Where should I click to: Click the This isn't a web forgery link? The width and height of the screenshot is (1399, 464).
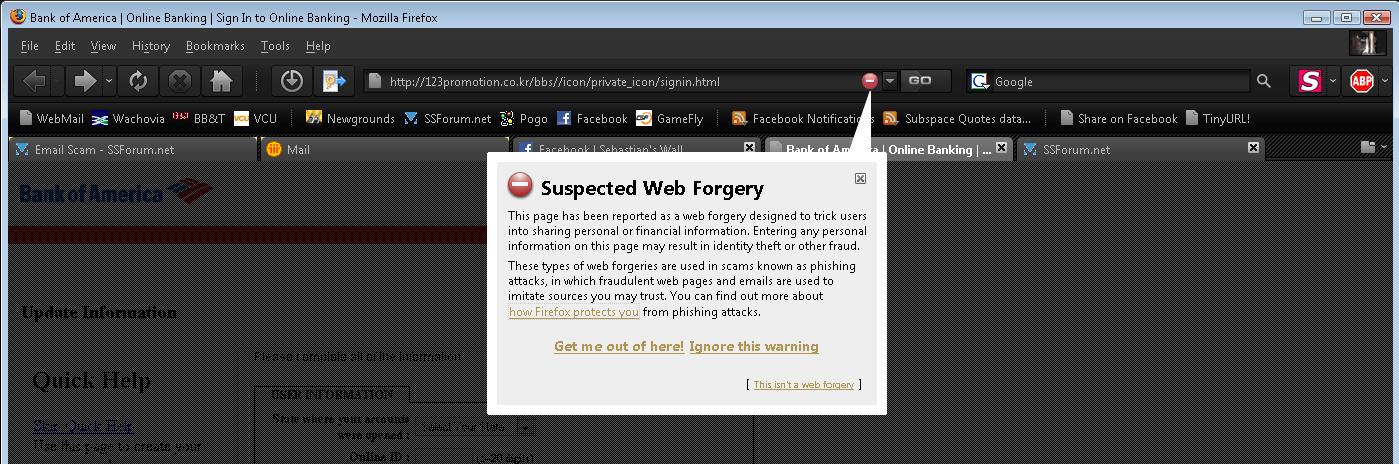[804, 384]
